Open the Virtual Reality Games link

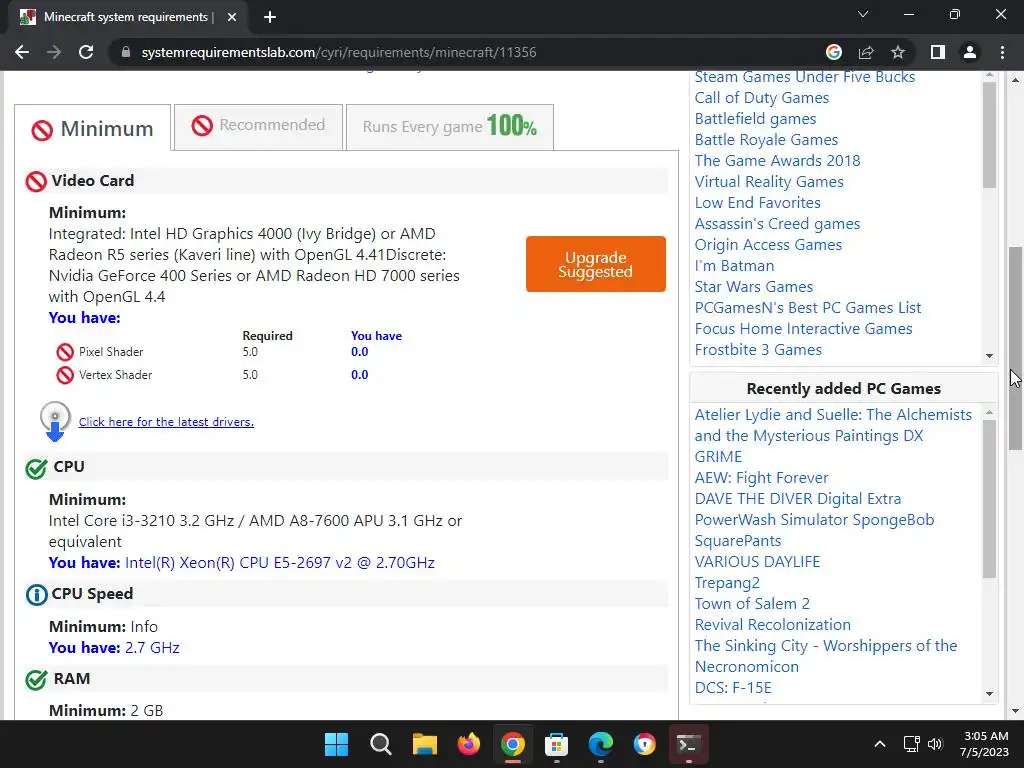(769, 182)
